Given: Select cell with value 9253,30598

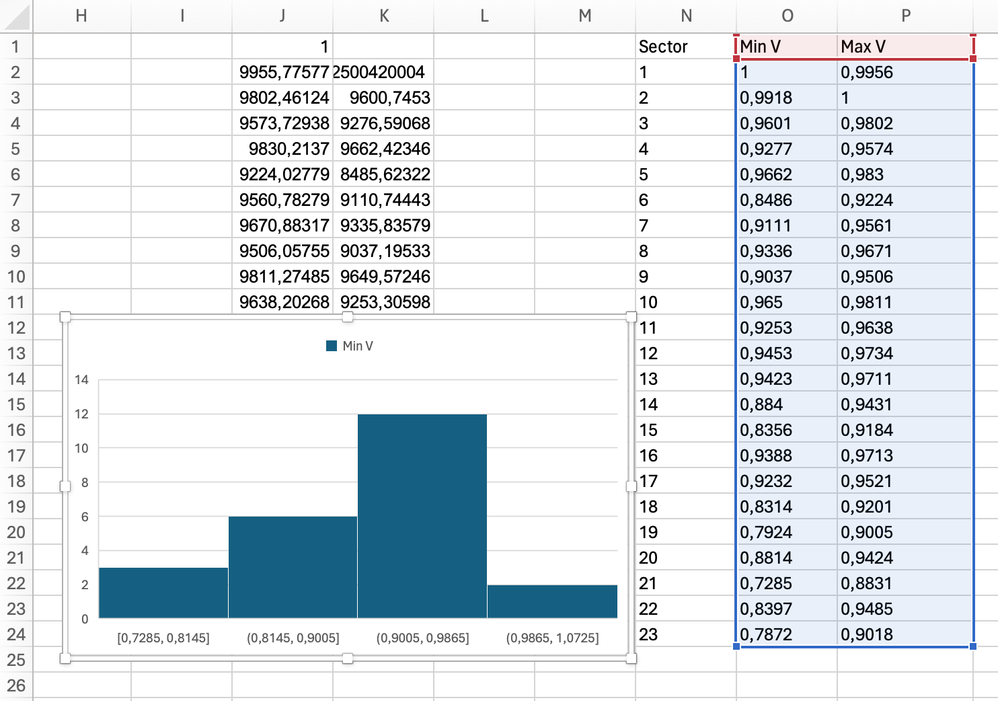Looking at the screenshot, I should tap(383, 302).
